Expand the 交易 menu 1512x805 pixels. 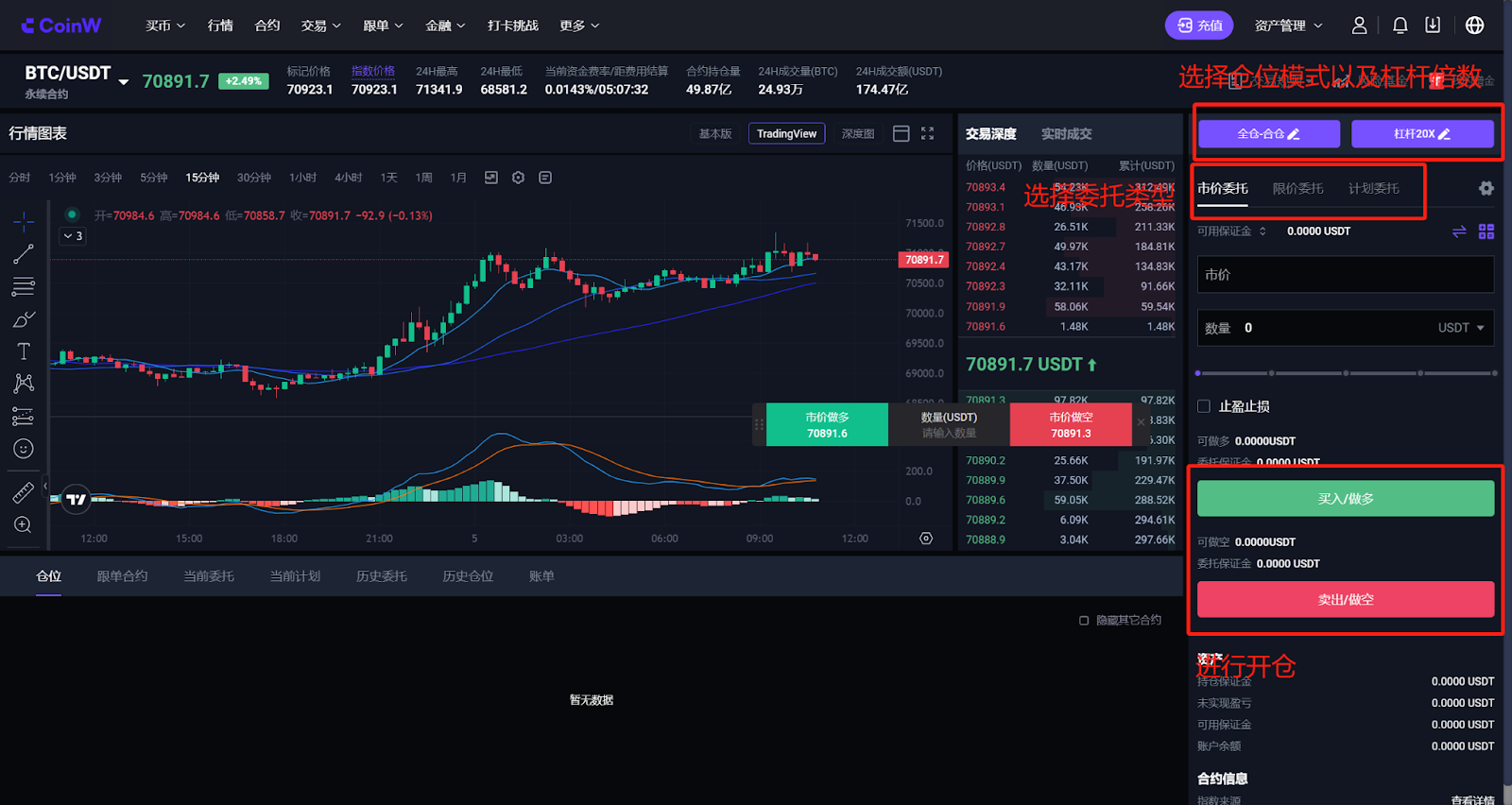pos(321,26)
